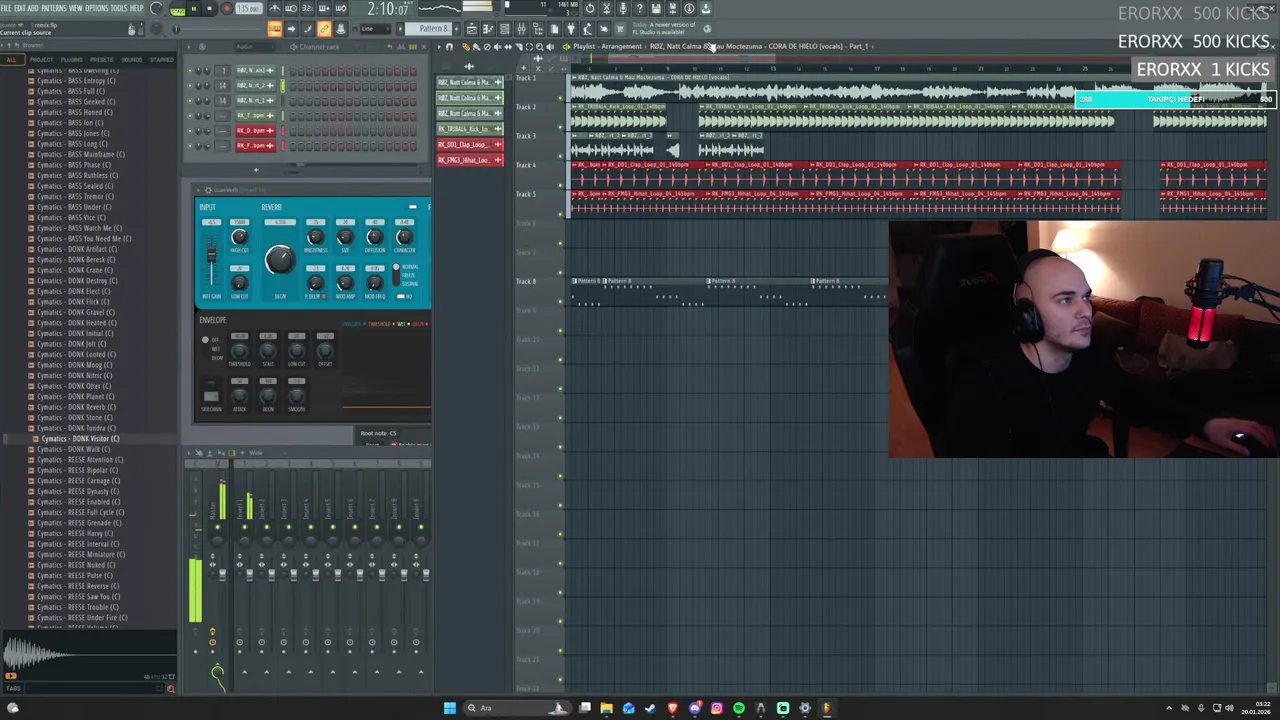1280x720 pixels.
Task: Toggle the Track 5 mute LED in Playlist
Action: point(561,214)
